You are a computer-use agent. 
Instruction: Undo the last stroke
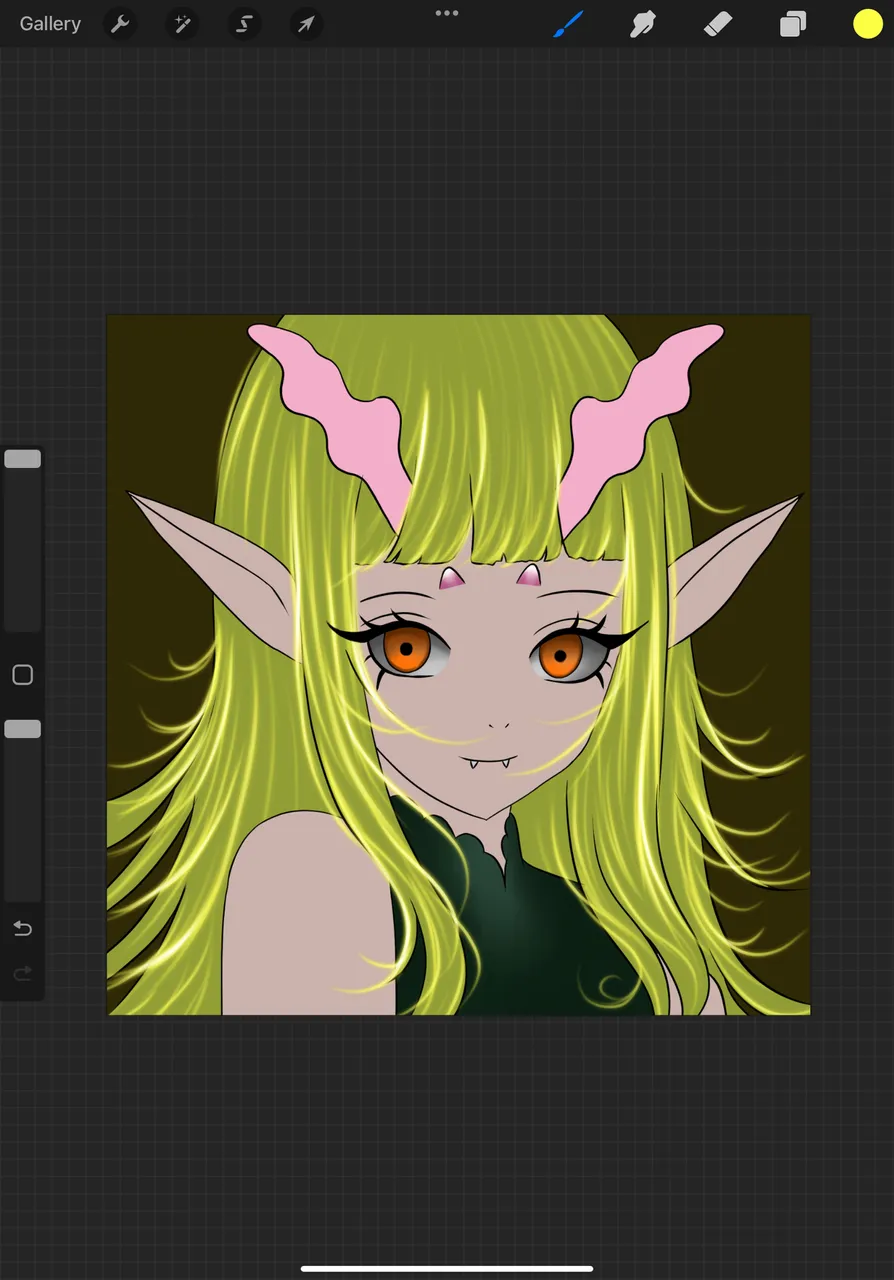[22, 928]
